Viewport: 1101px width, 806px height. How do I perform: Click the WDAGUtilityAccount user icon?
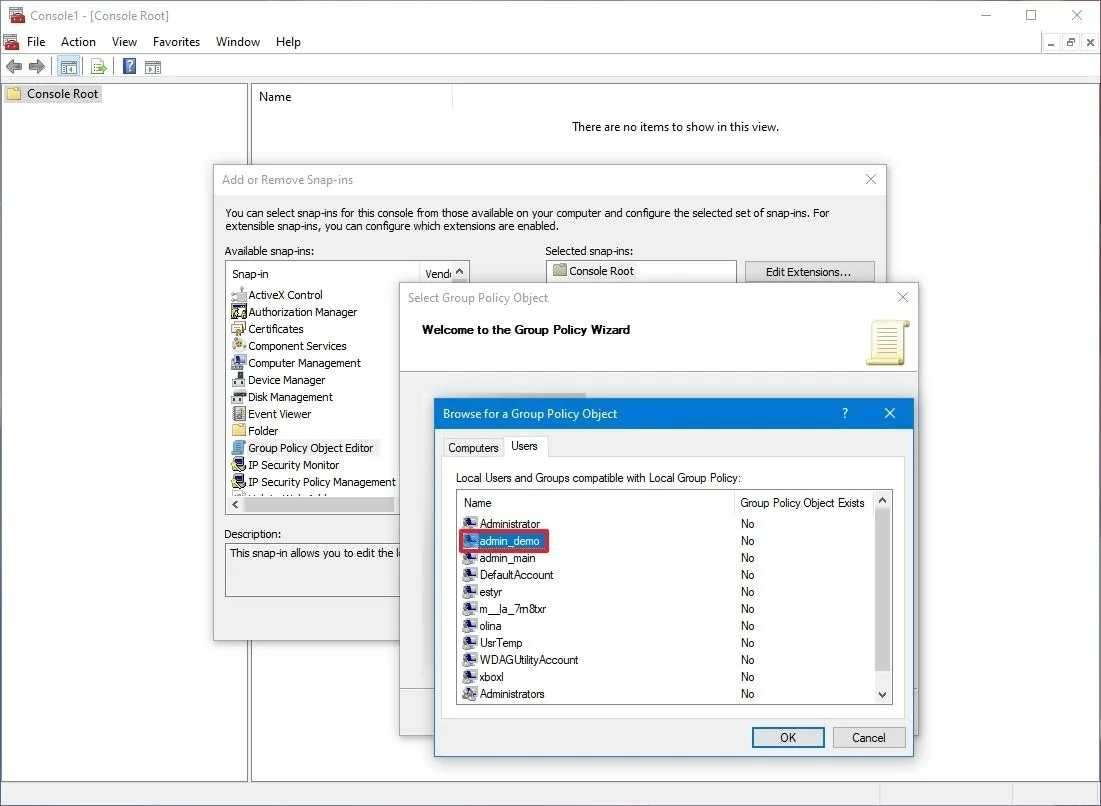pyautogui.click(x=470, y=660)
